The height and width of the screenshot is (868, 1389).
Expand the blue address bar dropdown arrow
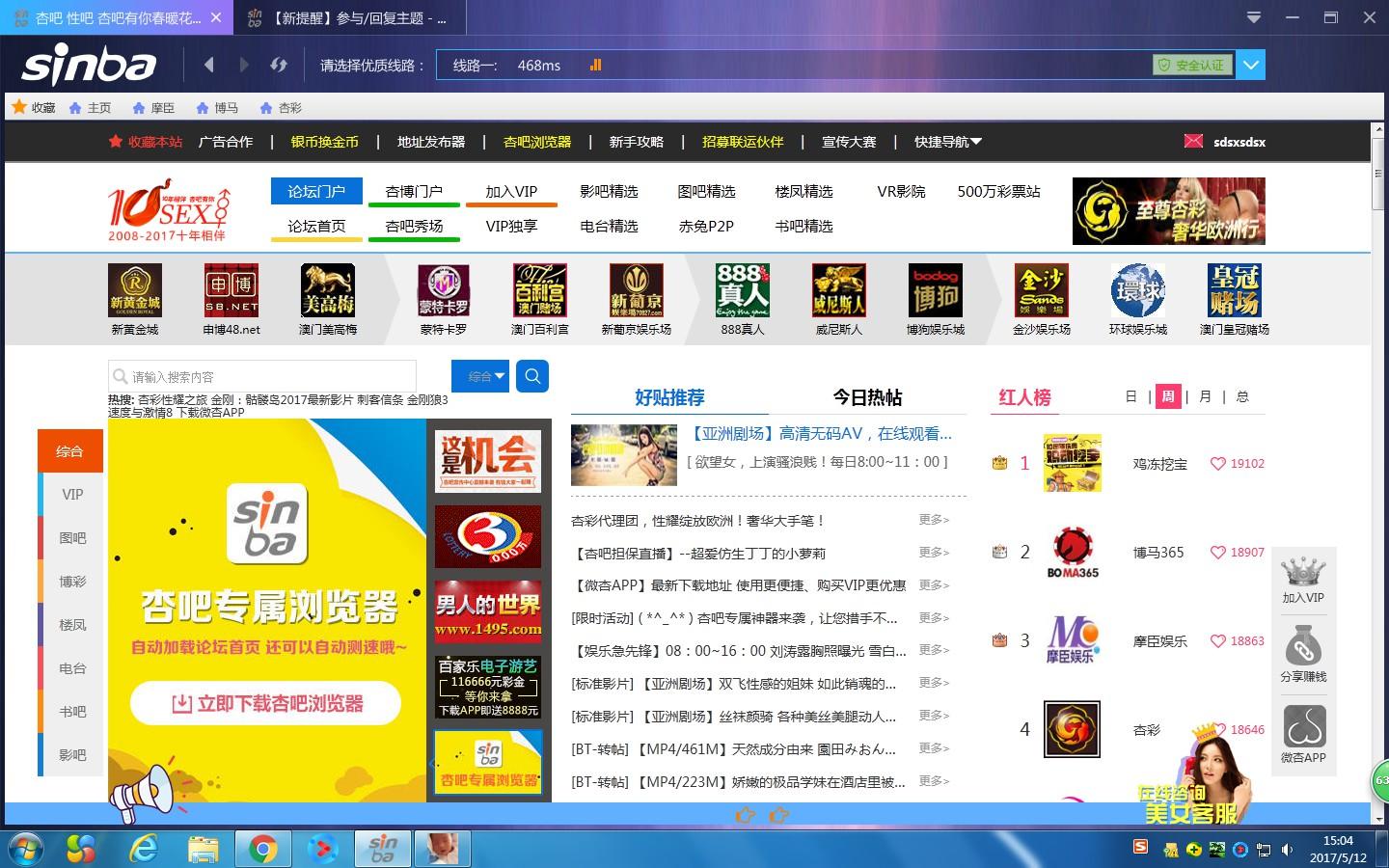(x=1251, y=65)
